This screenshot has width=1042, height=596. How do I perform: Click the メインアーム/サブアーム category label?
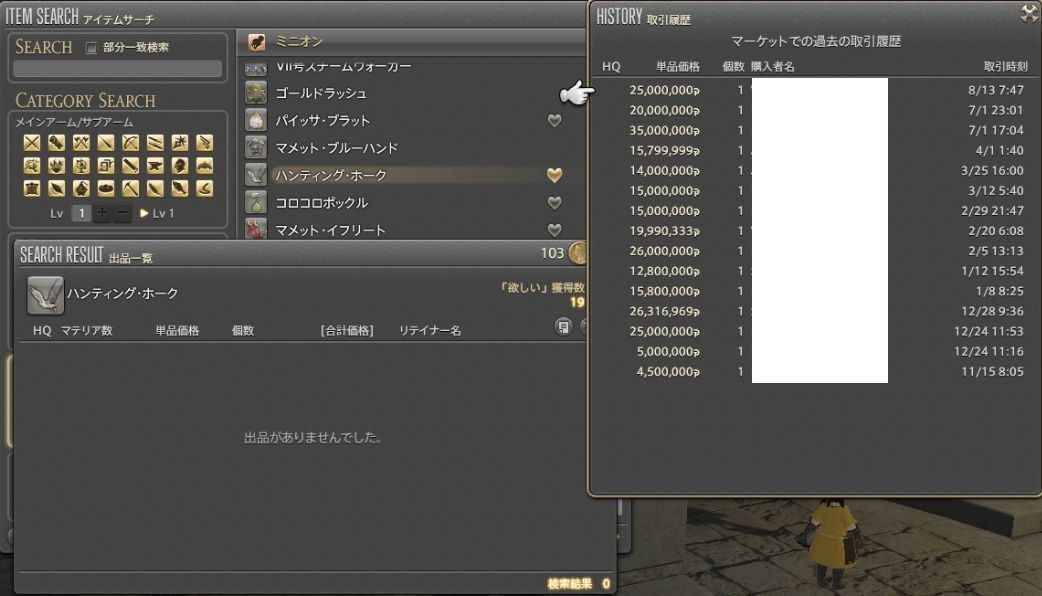[x=74, y=122]
